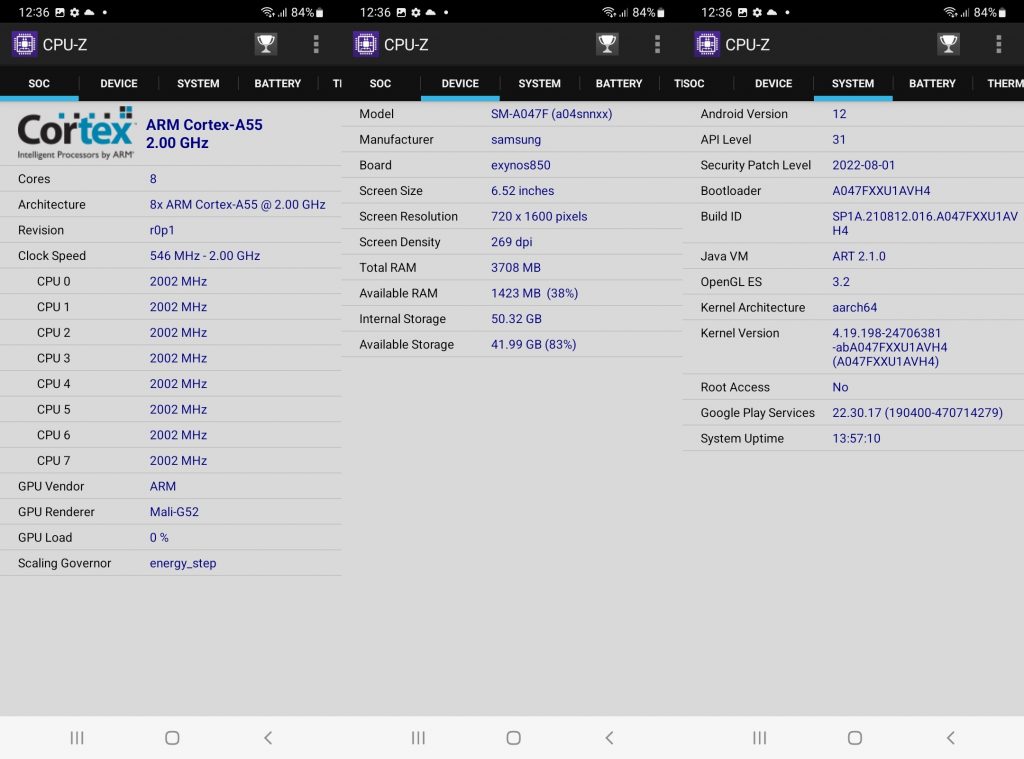The width and height of the screenshot is (1024, 759).
Task: Tap the cloud notification icon in middle status bar
Action: (430, 12)
